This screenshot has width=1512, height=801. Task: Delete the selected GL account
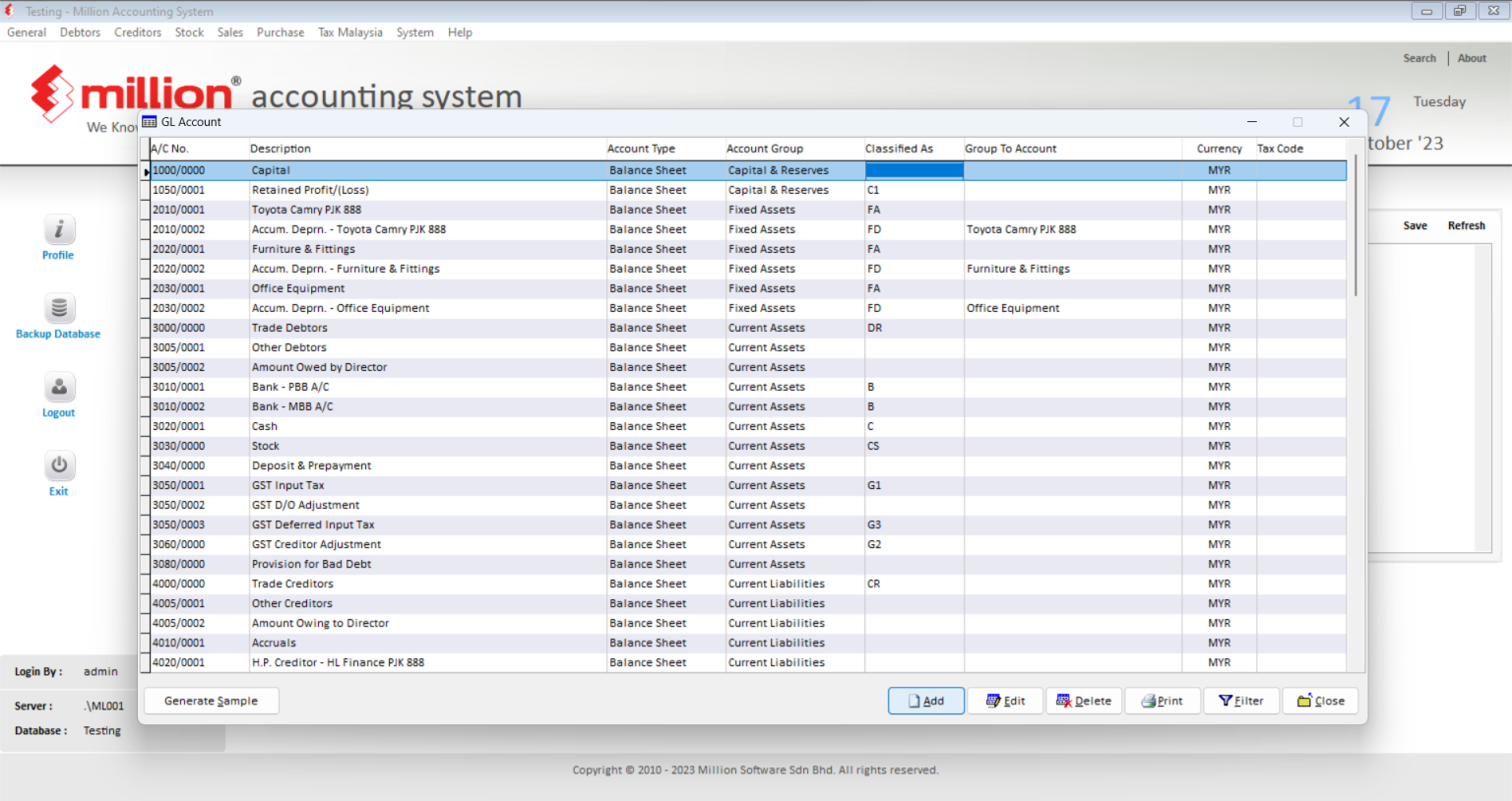click(x=1083, y=701)
